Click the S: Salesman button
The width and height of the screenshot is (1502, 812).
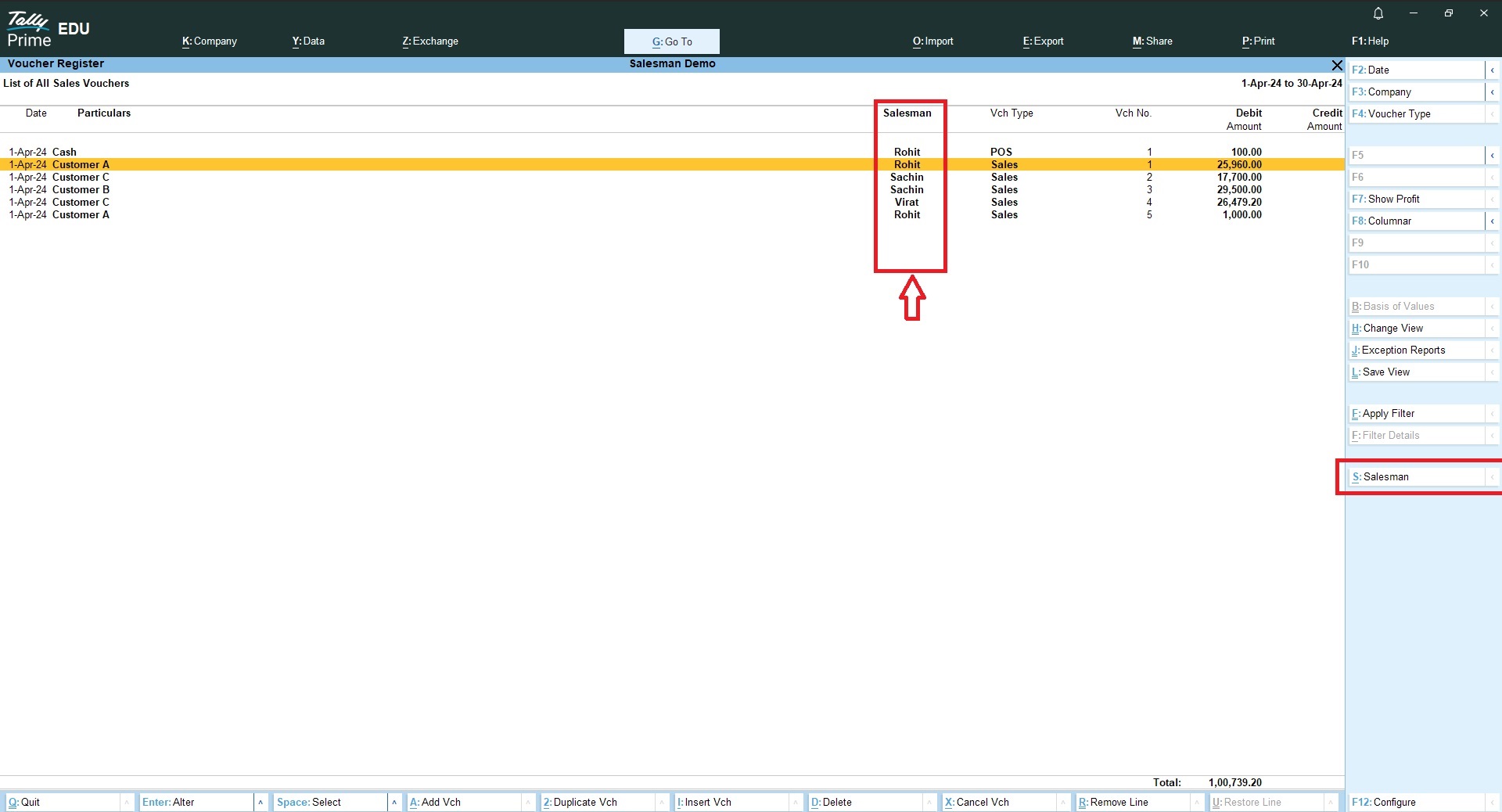pyautogui.click(x=1416, y=477)
